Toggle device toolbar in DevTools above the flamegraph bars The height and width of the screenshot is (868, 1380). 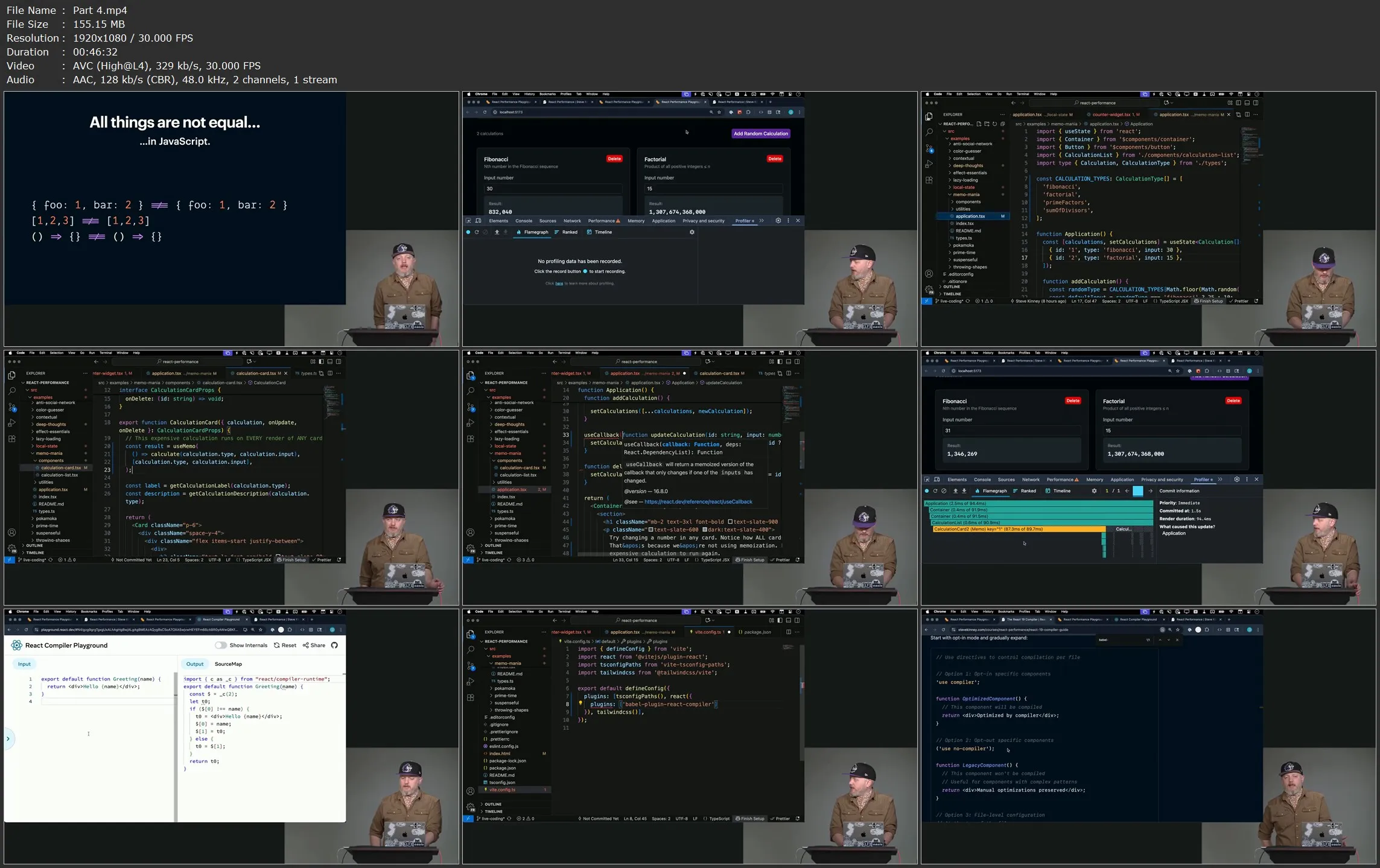[937, 480]
